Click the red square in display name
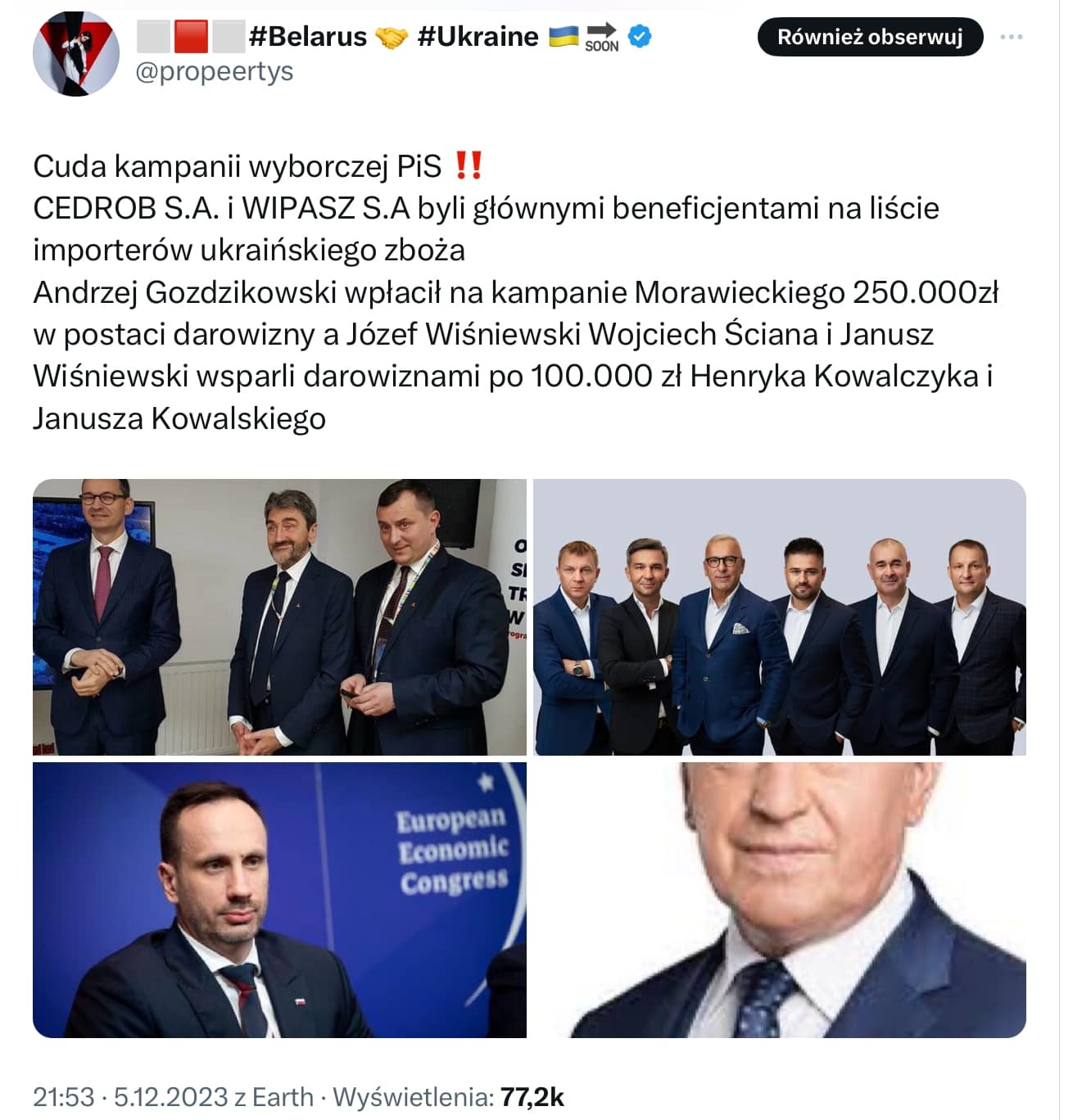Viewport: 1082px width, 1120px height. click(191, 37)
